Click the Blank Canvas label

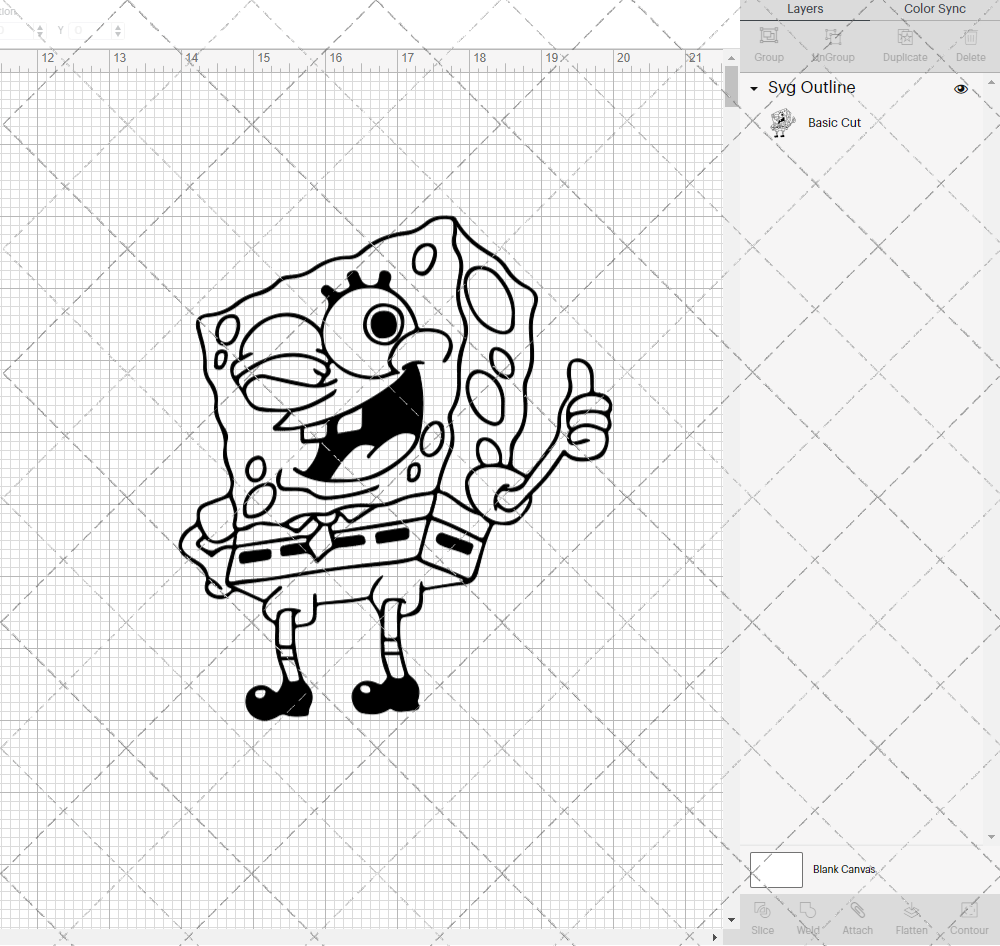845,869
